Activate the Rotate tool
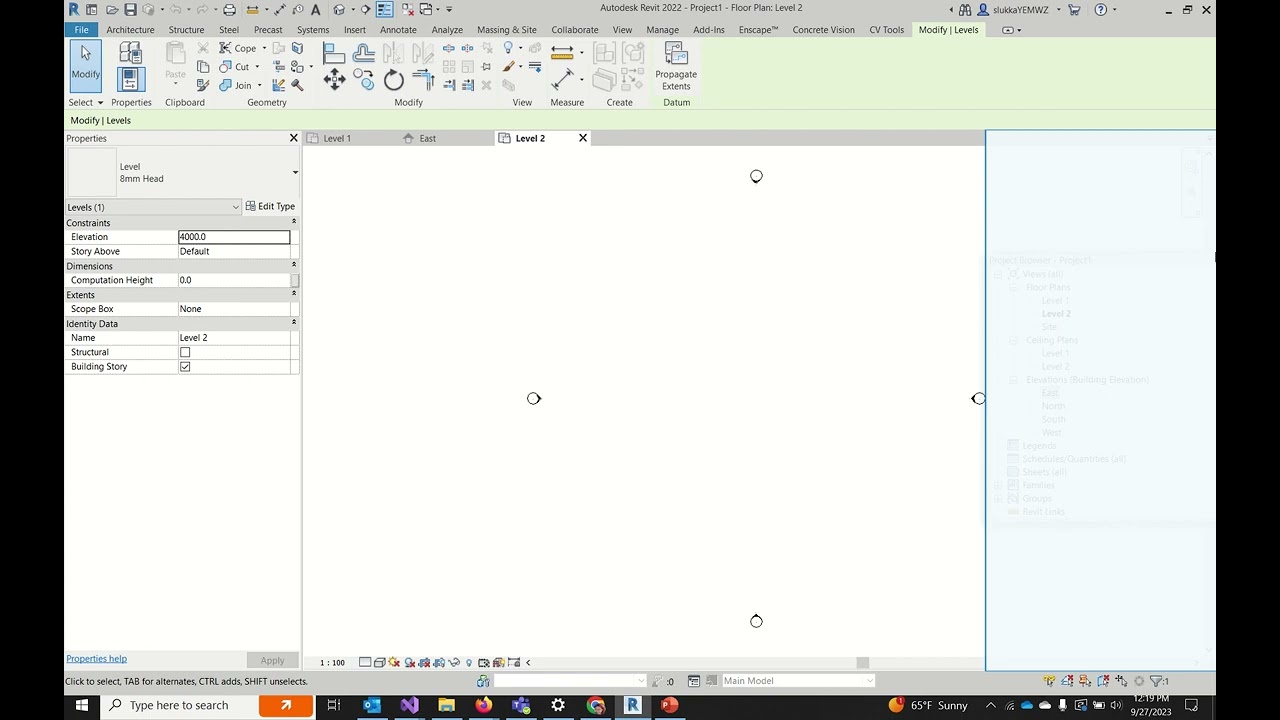The width and height of the screenshot is (1280, 720). pos(394,80)
